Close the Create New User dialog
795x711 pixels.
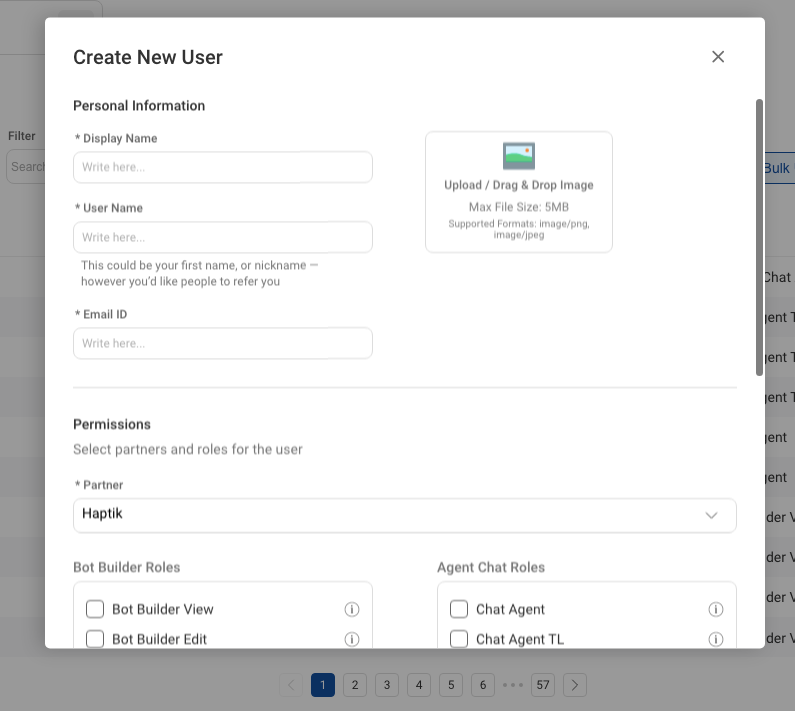(717, 57)
